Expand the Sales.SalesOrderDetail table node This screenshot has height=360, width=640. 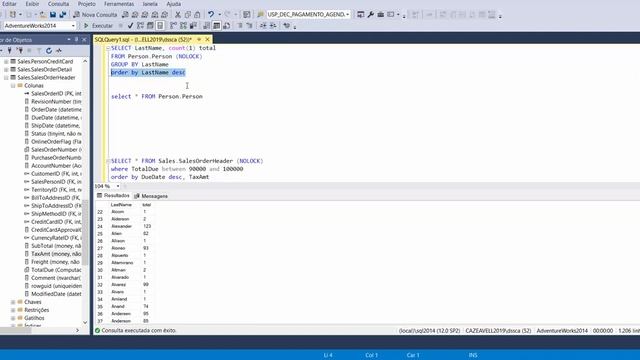click(x=6, y=70)
